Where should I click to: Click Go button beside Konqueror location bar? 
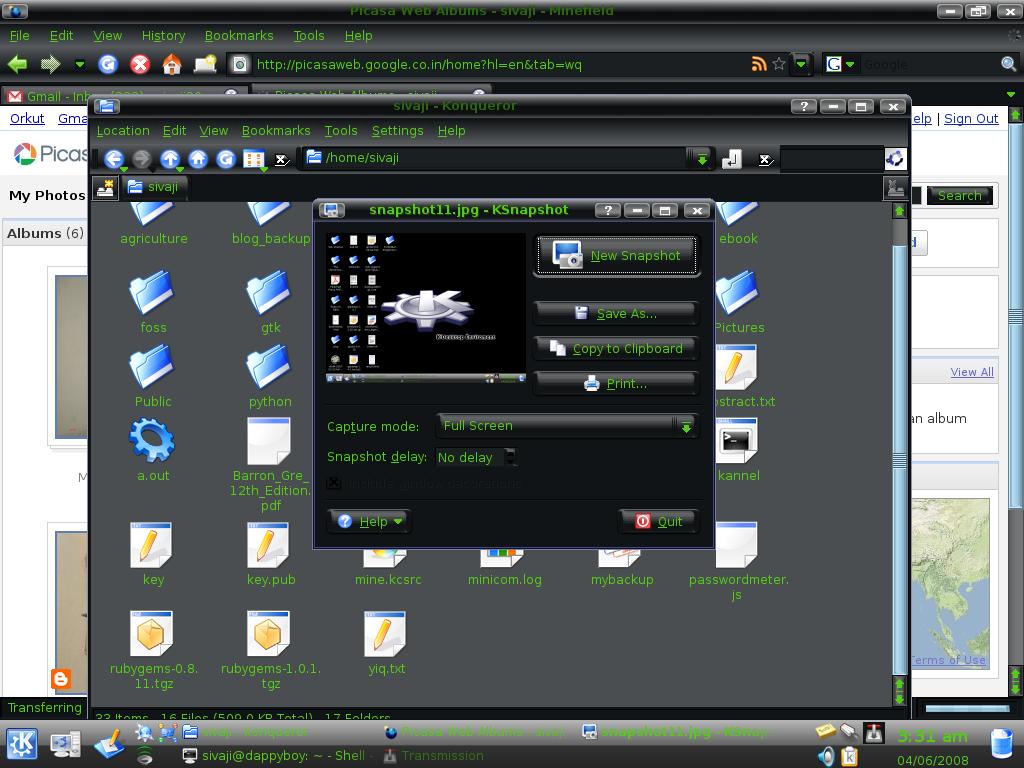[731, 159]
